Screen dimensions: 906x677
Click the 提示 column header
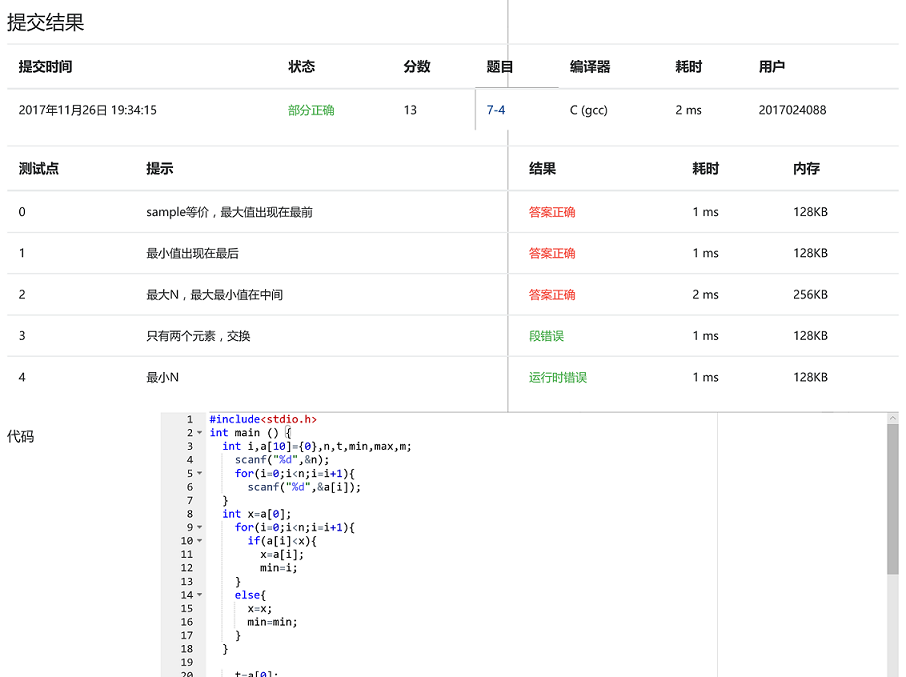pos(159,169)
